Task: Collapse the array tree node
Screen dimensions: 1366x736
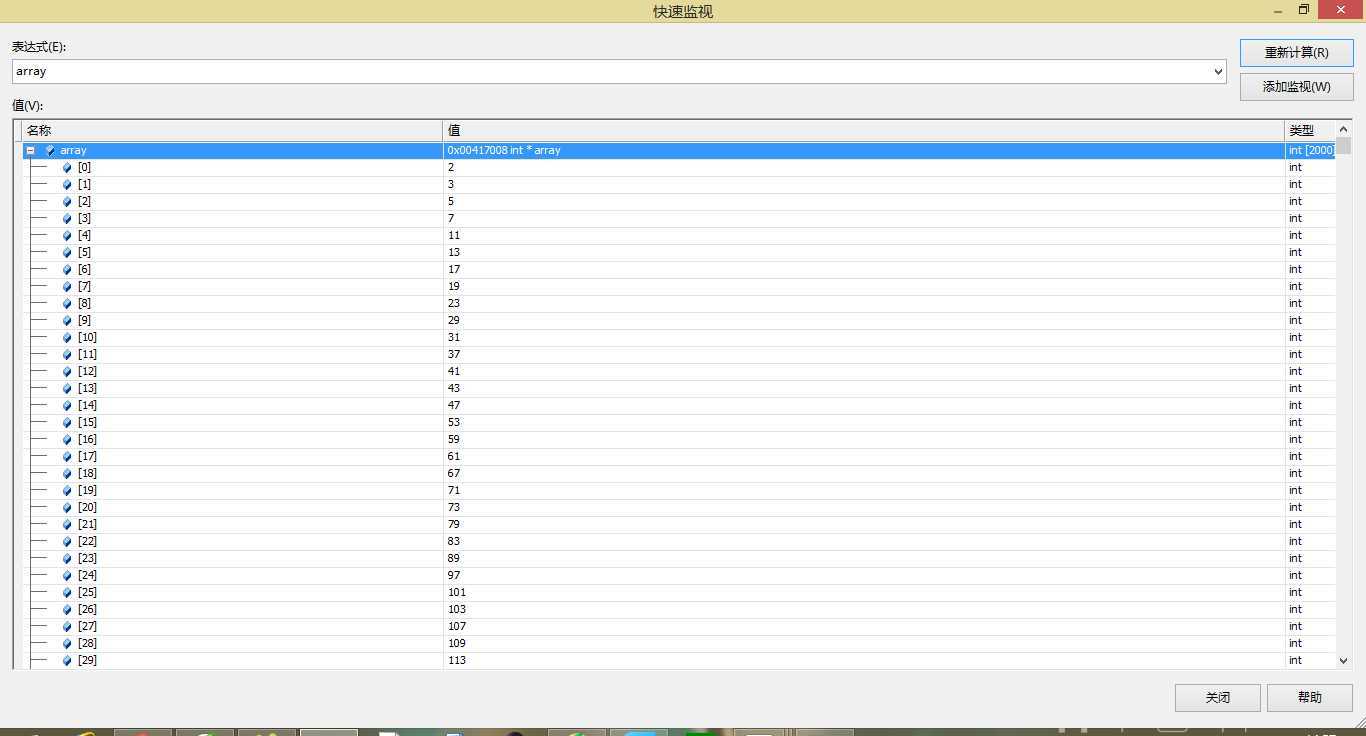Action: [30, 150]
